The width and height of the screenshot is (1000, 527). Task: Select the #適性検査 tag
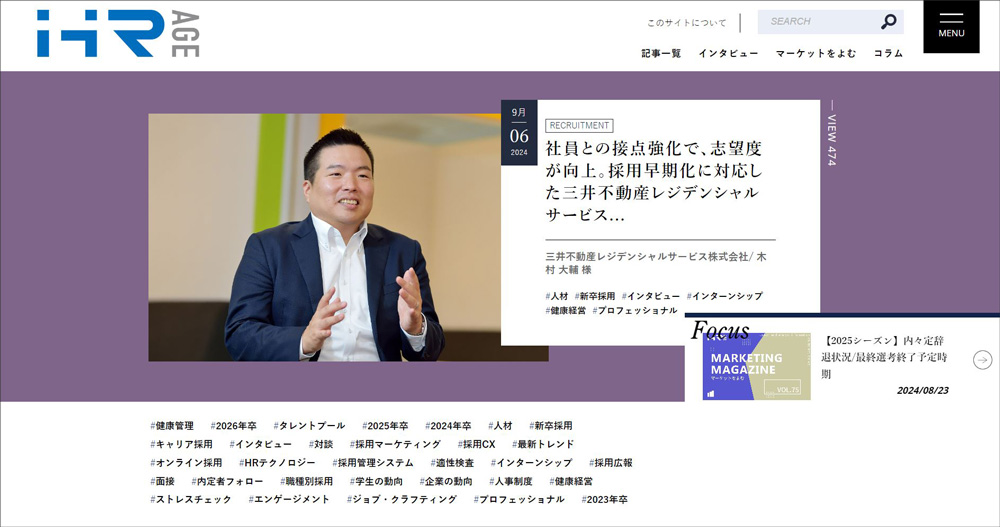[x=452, y=463]
